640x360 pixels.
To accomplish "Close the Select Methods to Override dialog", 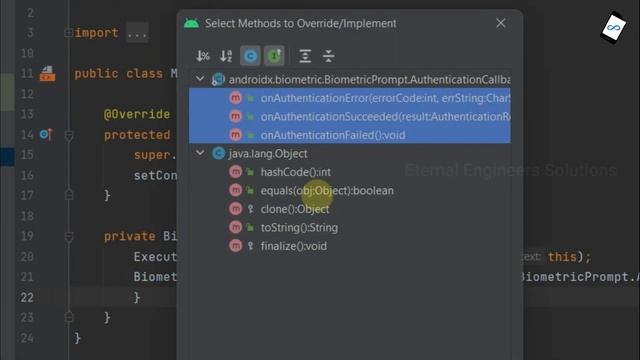I will click(x=501, y=23).
